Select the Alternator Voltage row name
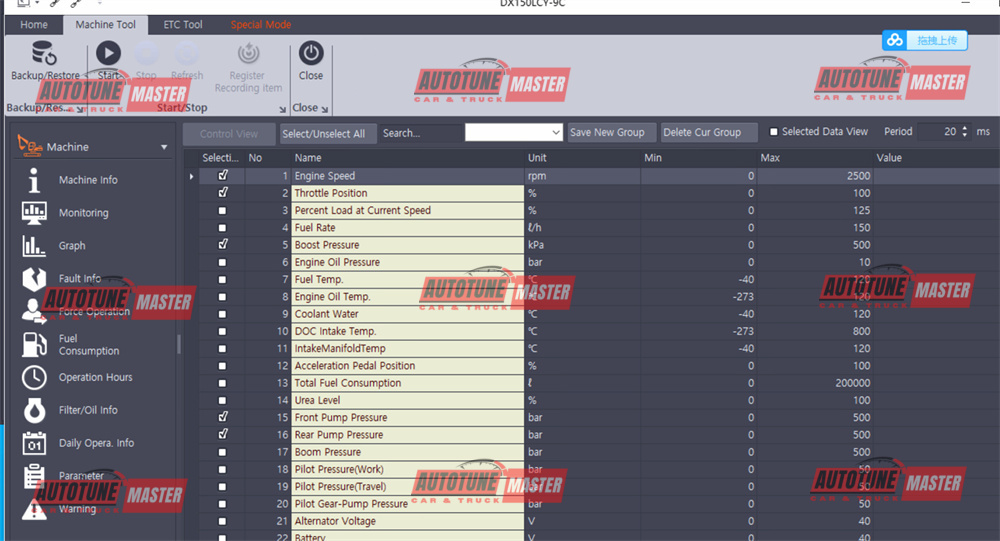 [x=407, y=521]
